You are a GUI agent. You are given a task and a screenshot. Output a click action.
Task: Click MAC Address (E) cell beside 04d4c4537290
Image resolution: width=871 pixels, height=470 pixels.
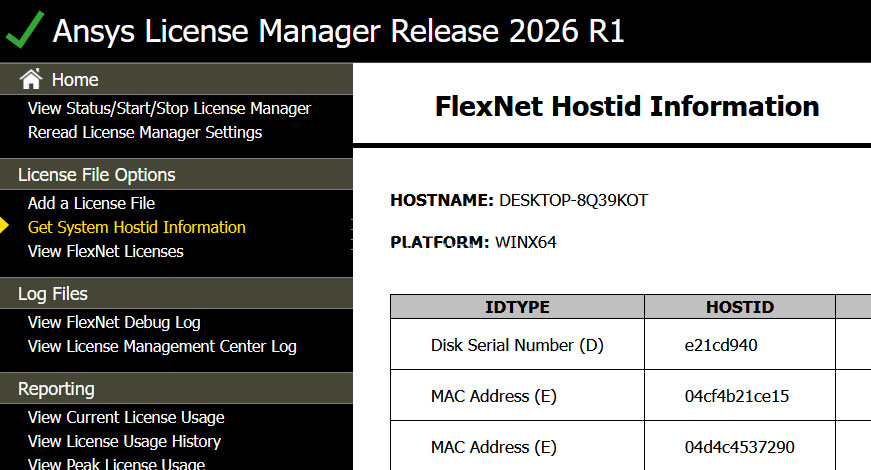(517, 446)
